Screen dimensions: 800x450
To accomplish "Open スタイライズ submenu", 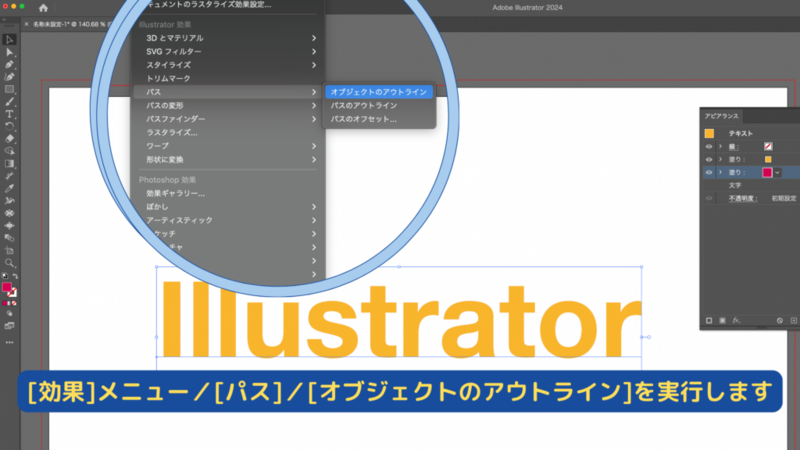I will (228, 65).
